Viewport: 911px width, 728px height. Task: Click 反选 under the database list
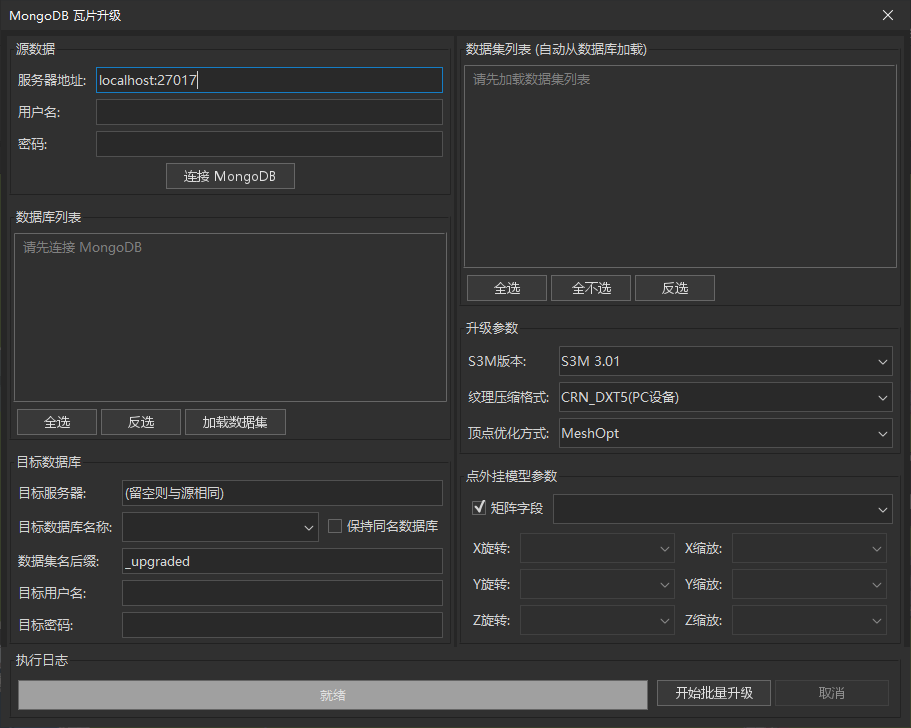pyautogui.click(x=141, y=422)
